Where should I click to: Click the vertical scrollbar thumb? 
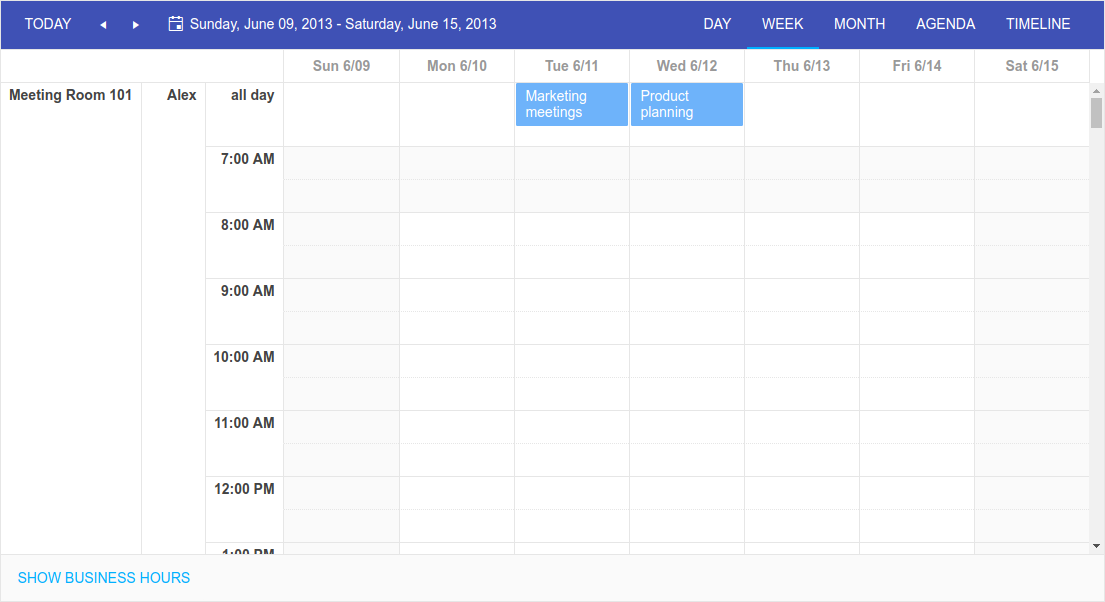tap(1096, 113)
